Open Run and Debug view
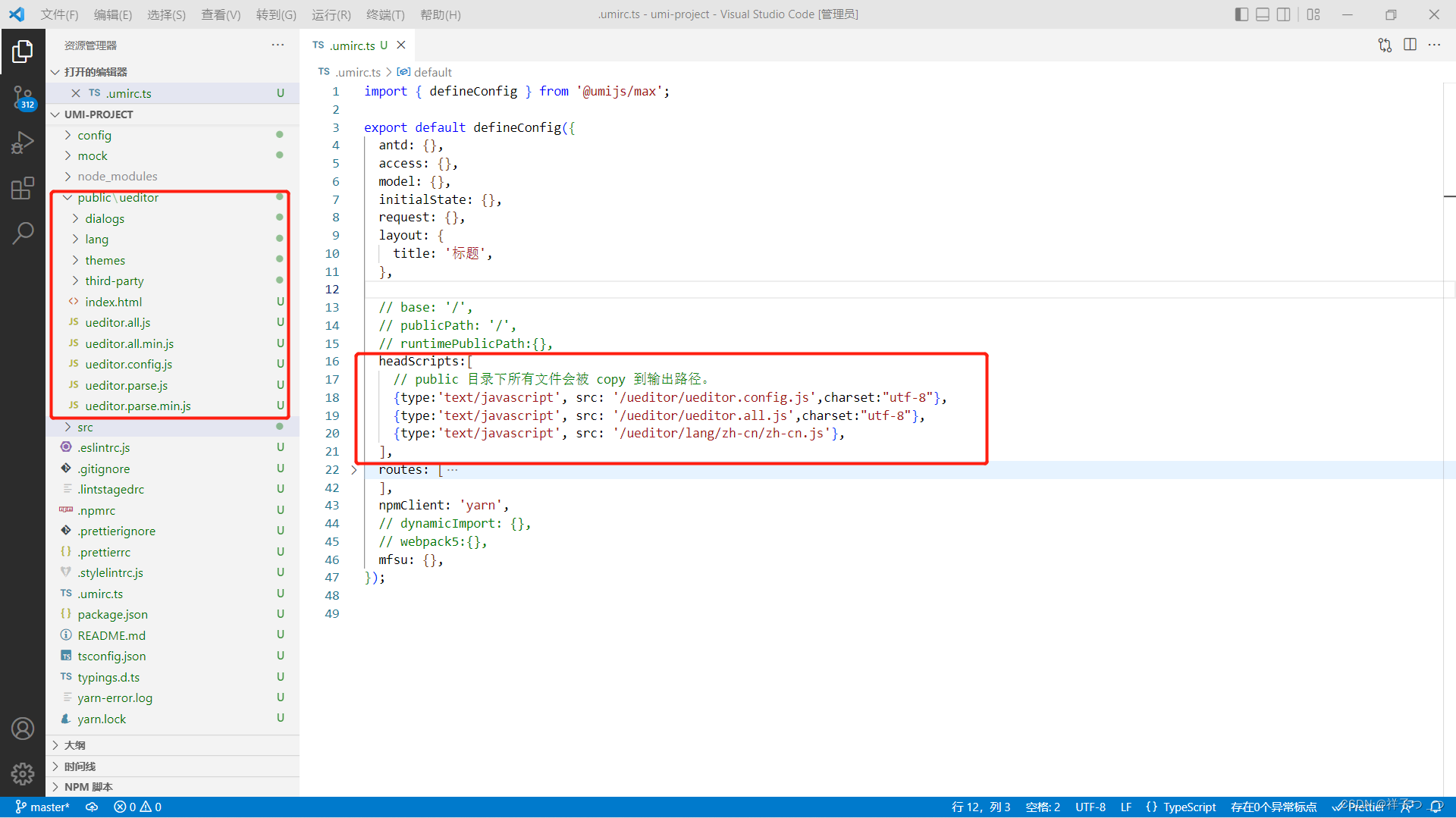Viewport: 1456px width, 818px height. [x=23, y=143]
